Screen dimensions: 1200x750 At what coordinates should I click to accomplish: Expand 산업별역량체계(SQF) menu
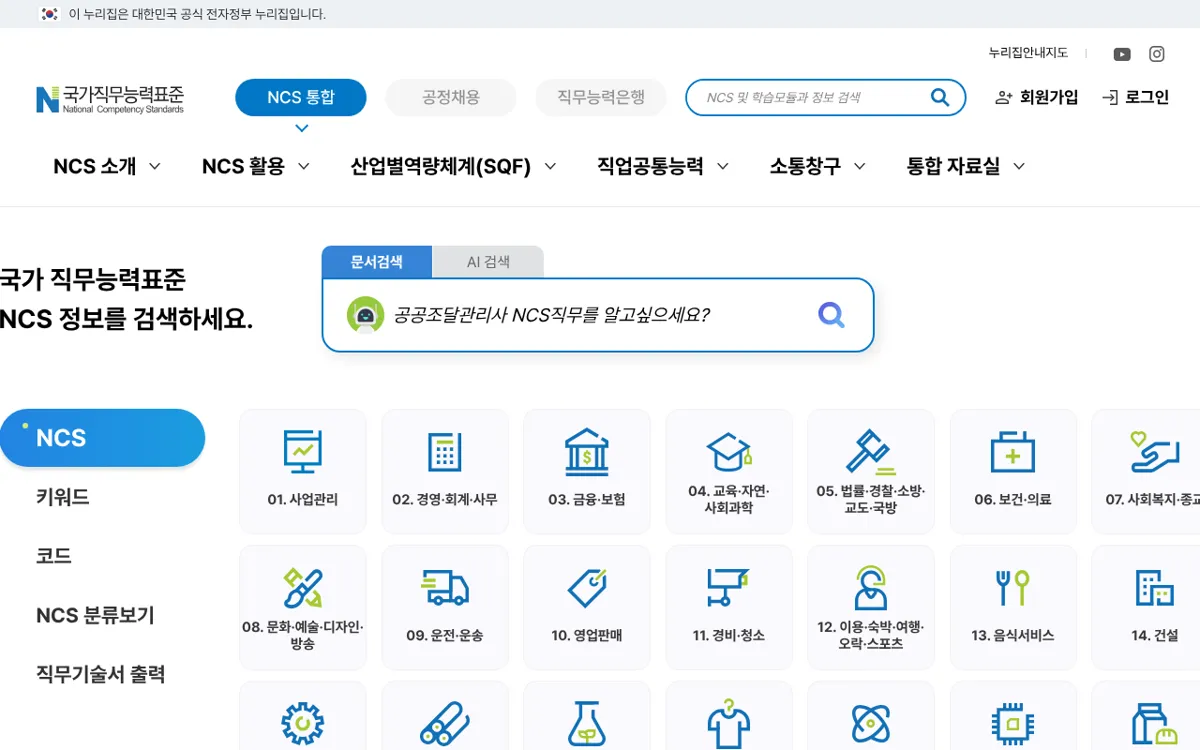(454, 166)
